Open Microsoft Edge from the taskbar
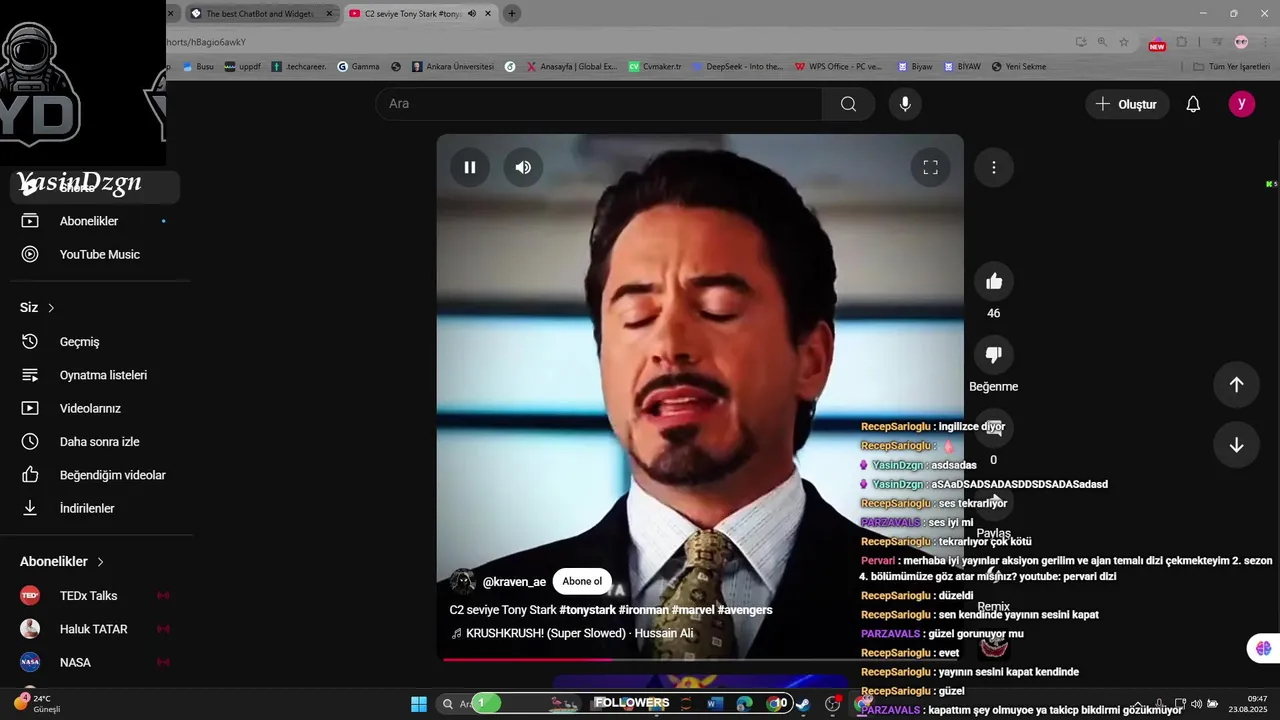The height and width of the screenshot is (720, 1280). click(x=744, y=704)
